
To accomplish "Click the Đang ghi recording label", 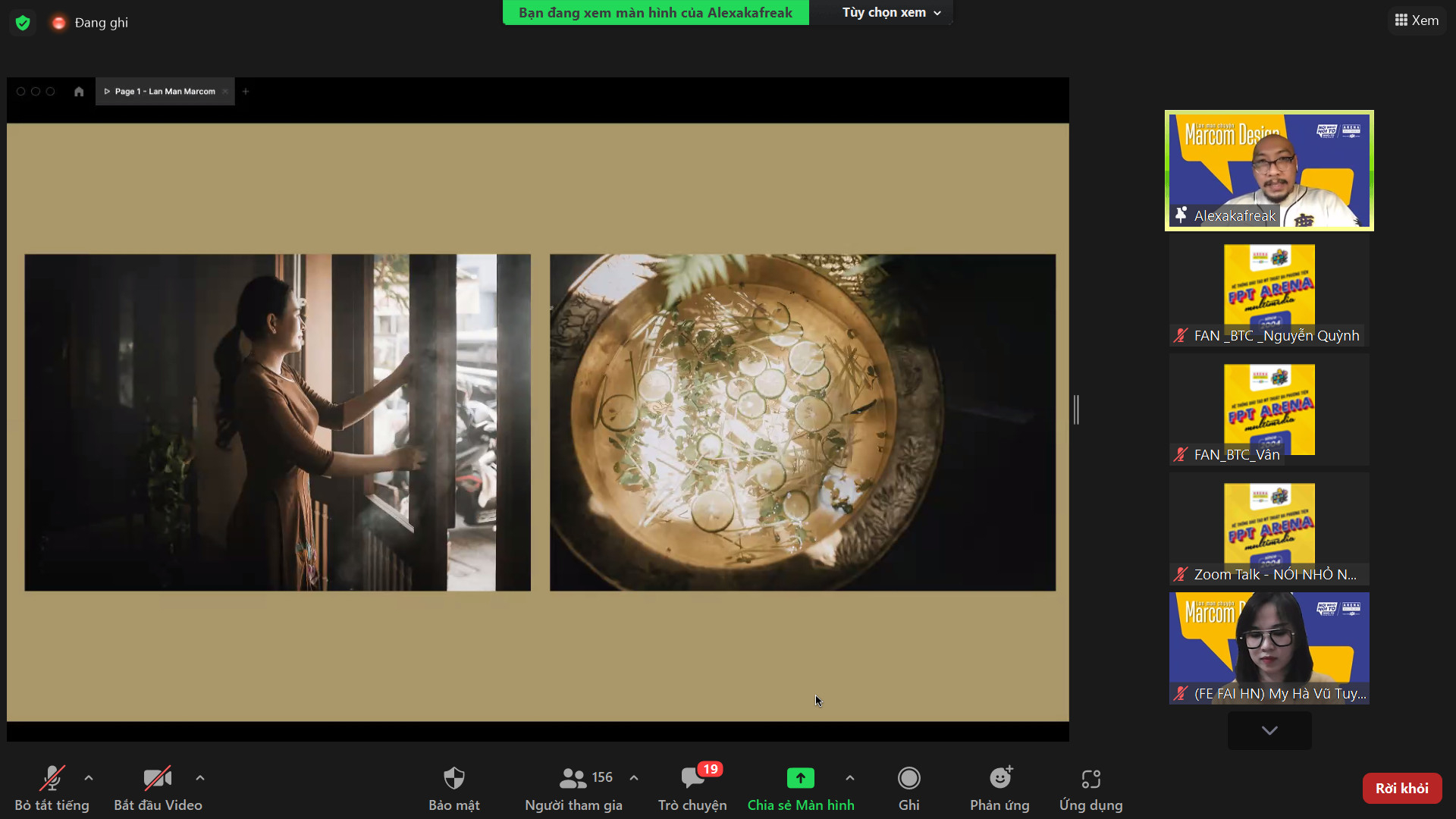I will point(101,23).
